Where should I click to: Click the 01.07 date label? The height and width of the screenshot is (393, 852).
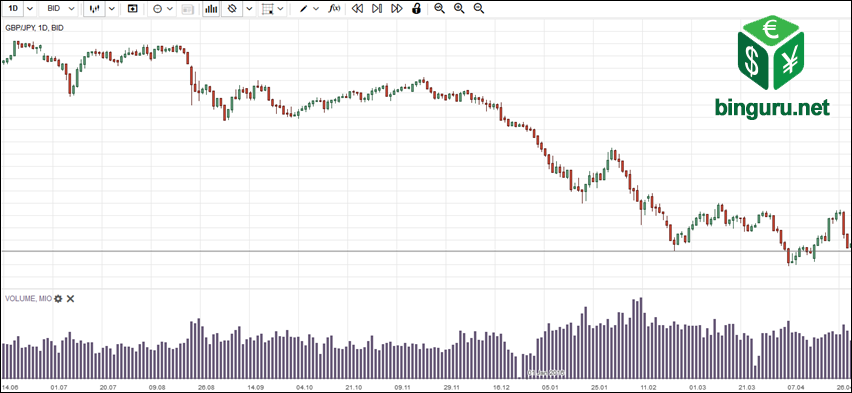58,387
